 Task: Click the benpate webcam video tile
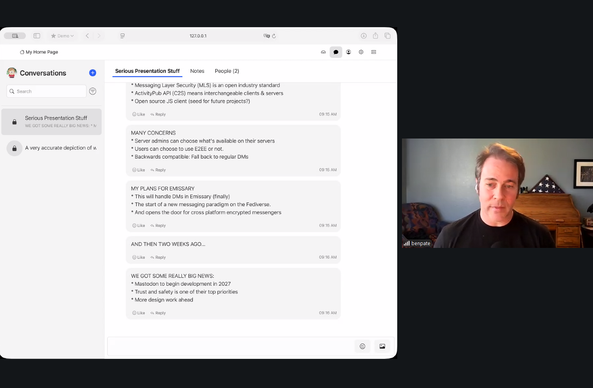497,193
